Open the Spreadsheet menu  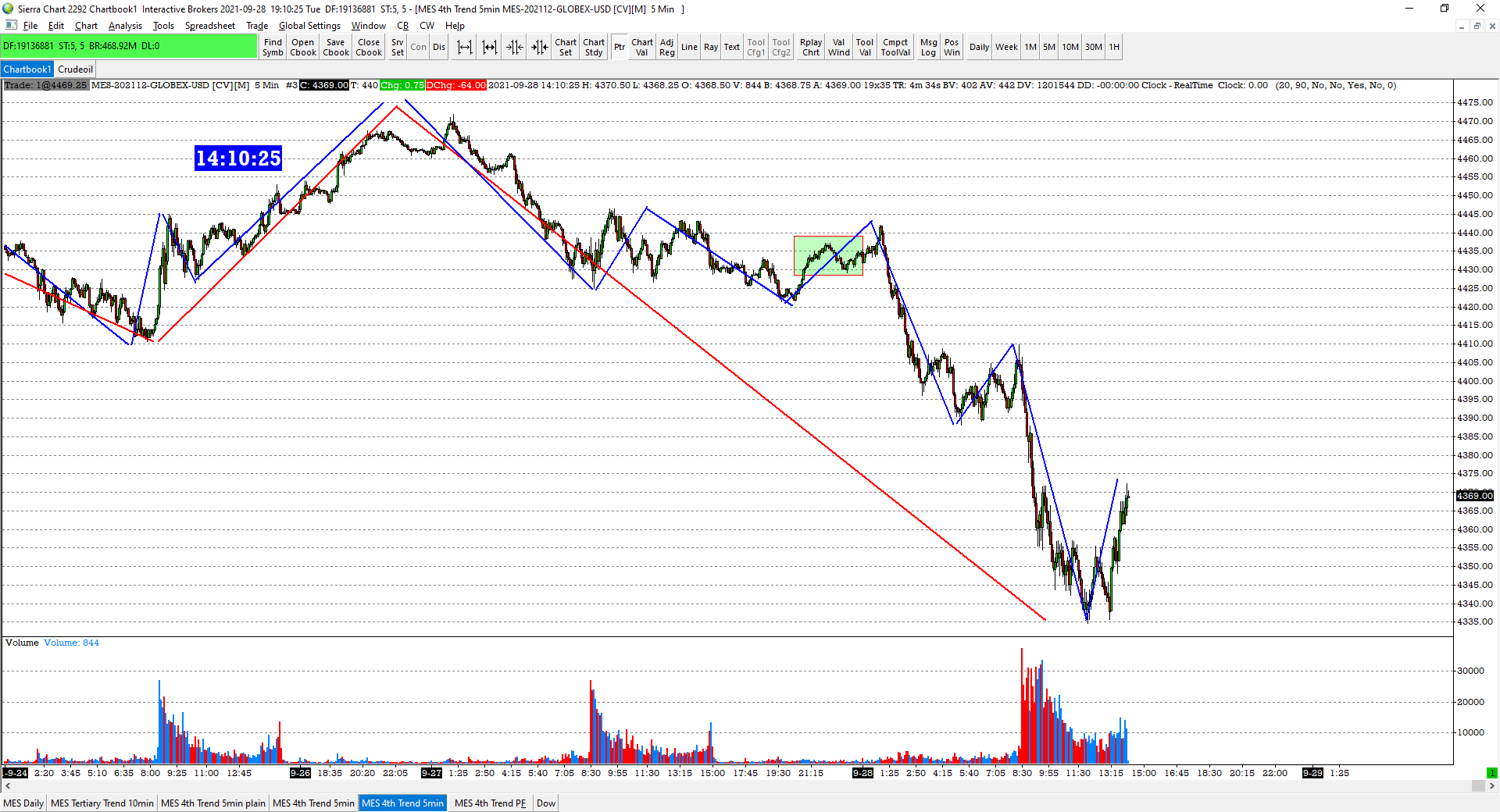(x=209, y=26)
